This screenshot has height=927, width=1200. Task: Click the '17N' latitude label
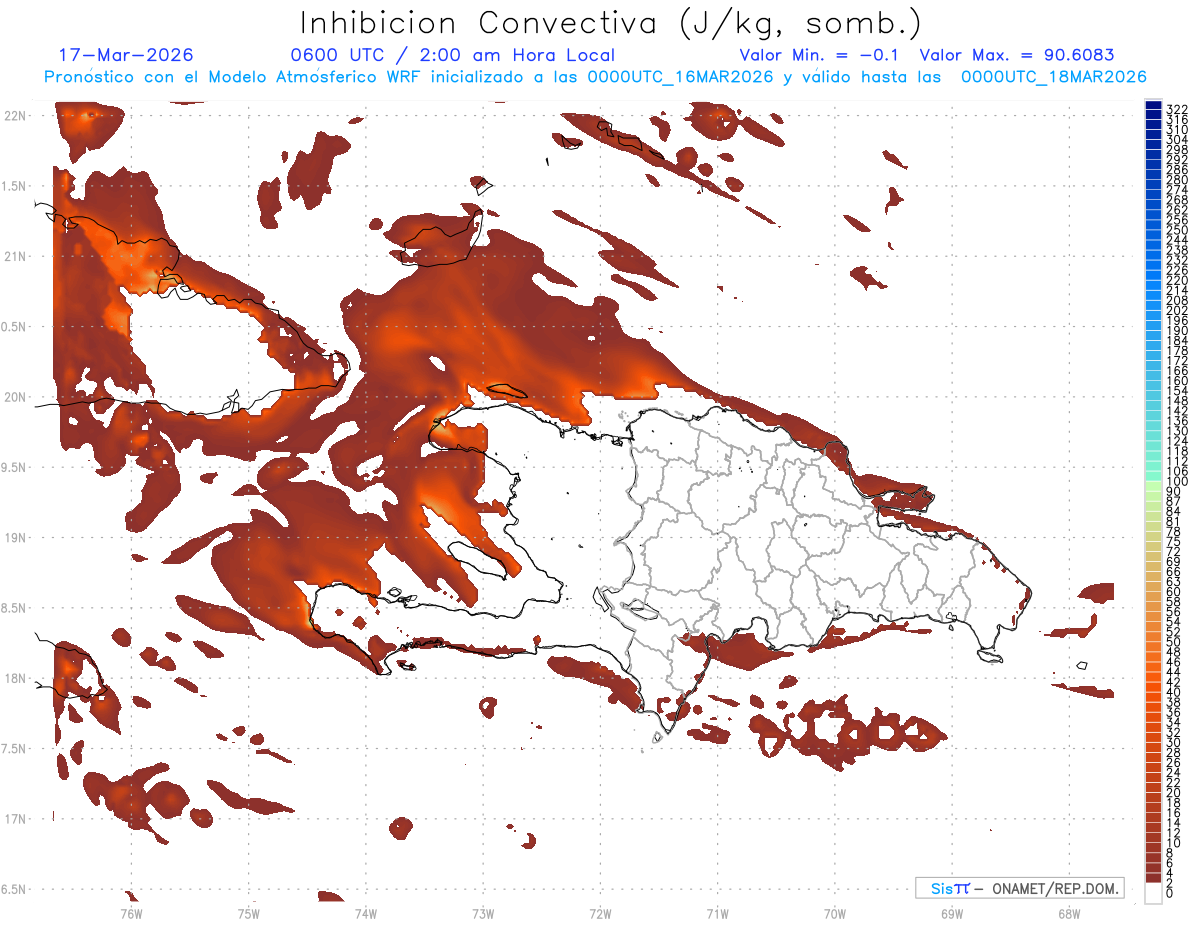coord(13,819)
